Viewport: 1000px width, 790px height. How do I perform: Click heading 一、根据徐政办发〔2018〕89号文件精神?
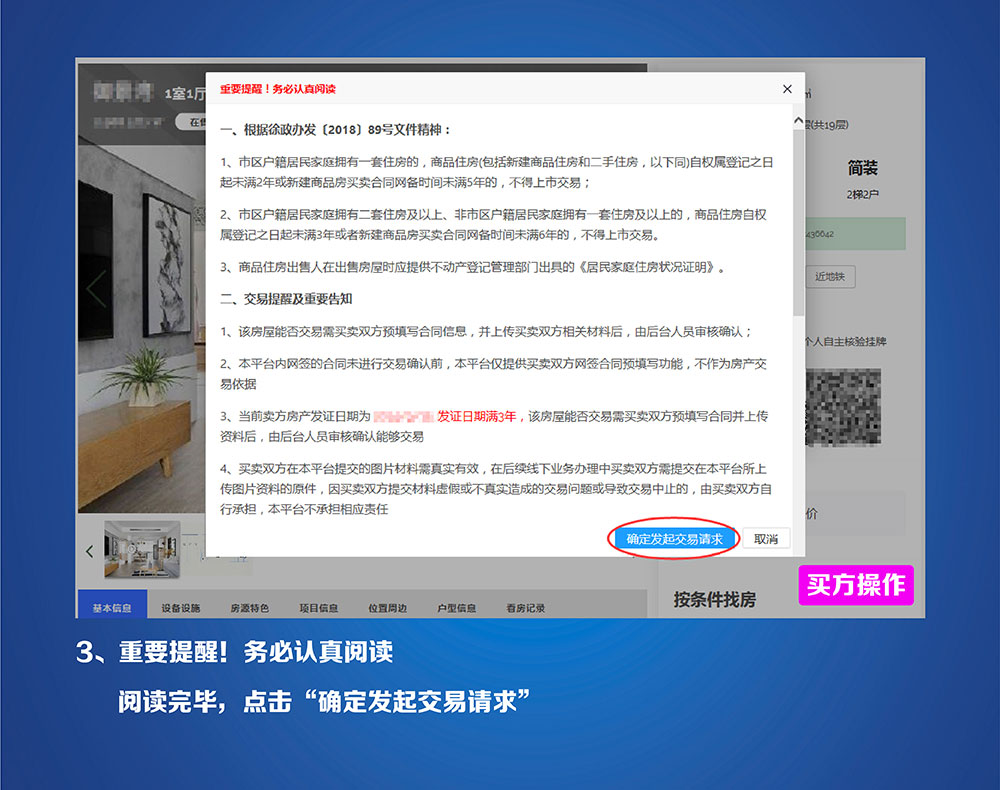tap(336, 130)
